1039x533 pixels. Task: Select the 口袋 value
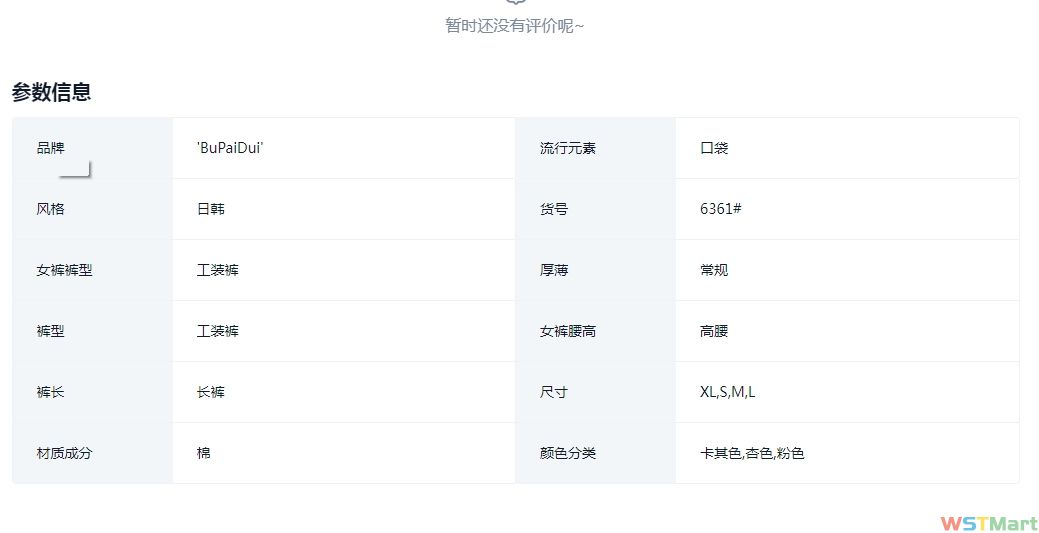click(x=714, y=148)
